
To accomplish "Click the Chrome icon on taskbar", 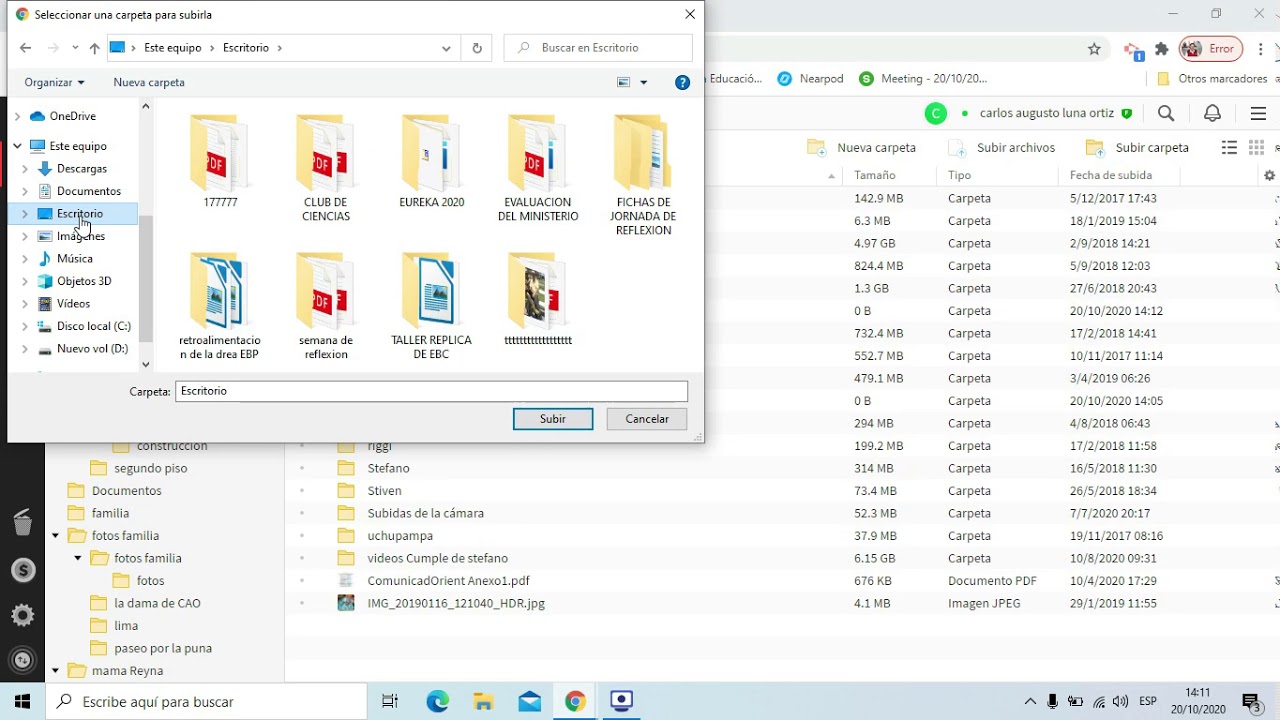I will click(x=574, y=701).
